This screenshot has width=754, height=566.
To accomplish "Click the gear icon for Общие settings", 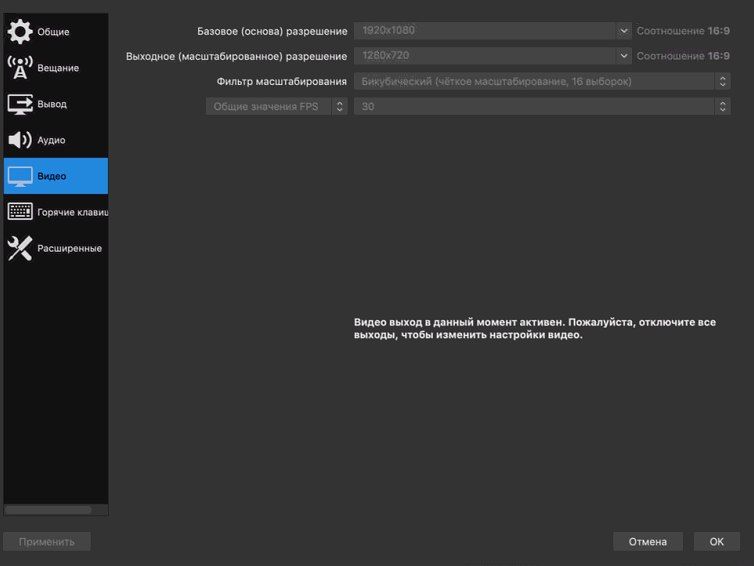I will point(20,31).
